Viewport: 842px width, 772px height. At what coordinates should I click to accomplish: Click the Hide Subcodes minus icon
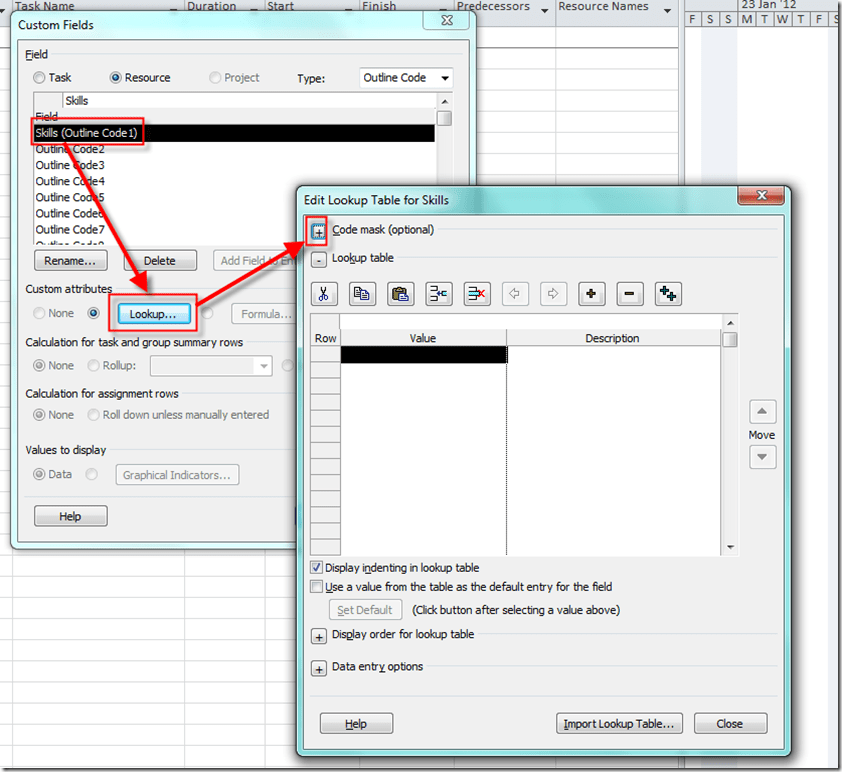point(630,294)
